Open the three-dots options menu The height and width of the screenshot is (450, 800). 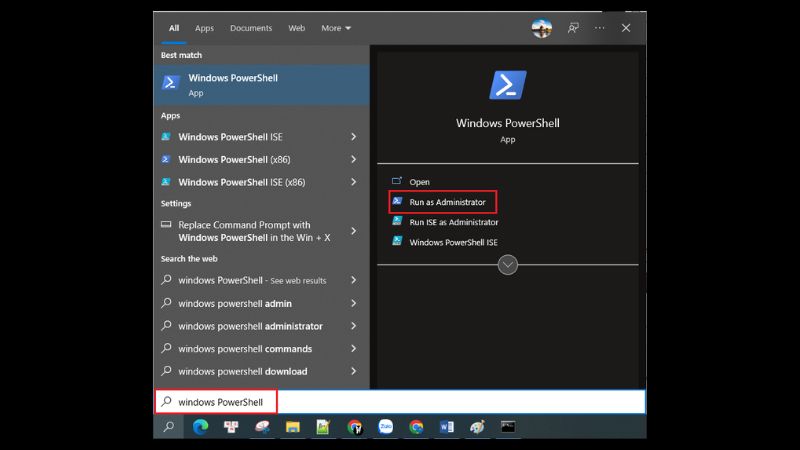point(599,28)
